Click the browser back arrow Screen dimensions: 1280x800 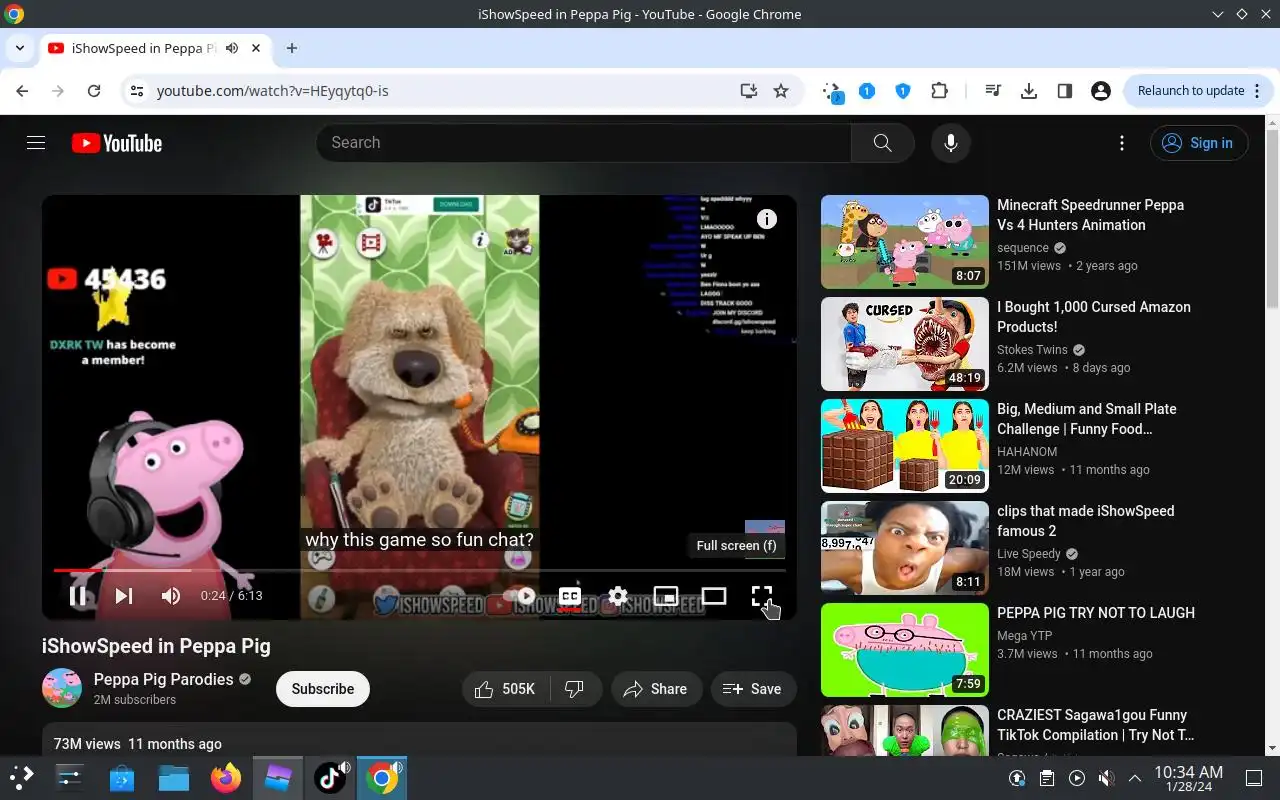(x=22, y=91)
